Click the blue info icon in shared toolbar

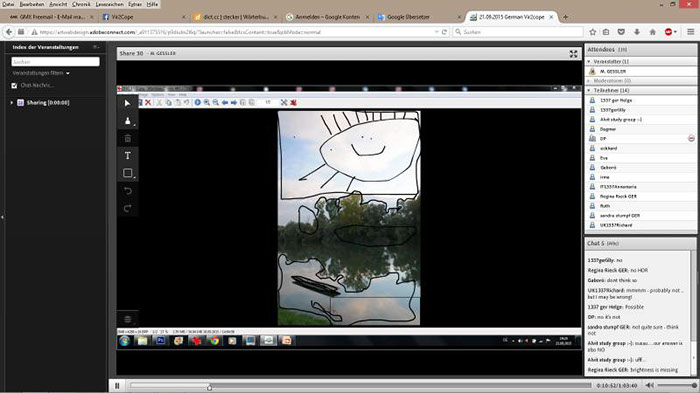click(x=197, y=103)
